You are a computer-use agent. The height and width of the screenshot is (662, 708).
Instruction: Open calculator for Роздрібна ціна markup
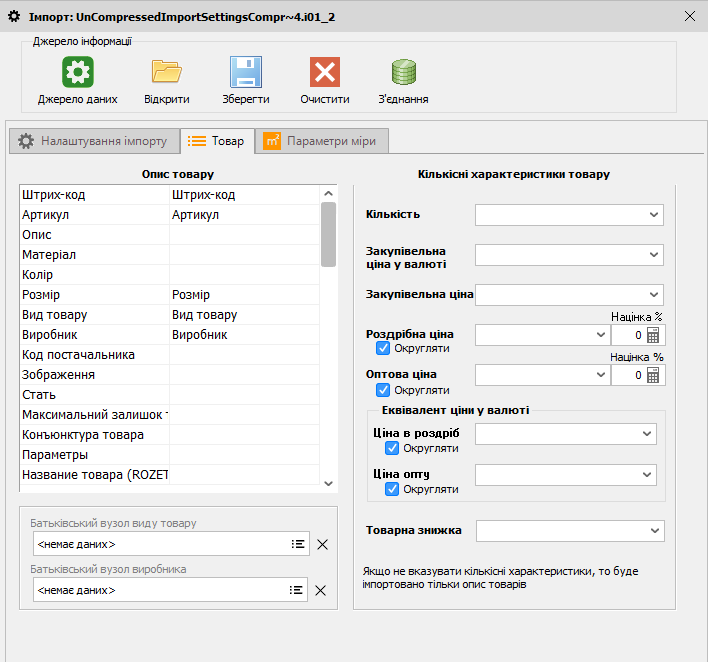tap(653, 335)
